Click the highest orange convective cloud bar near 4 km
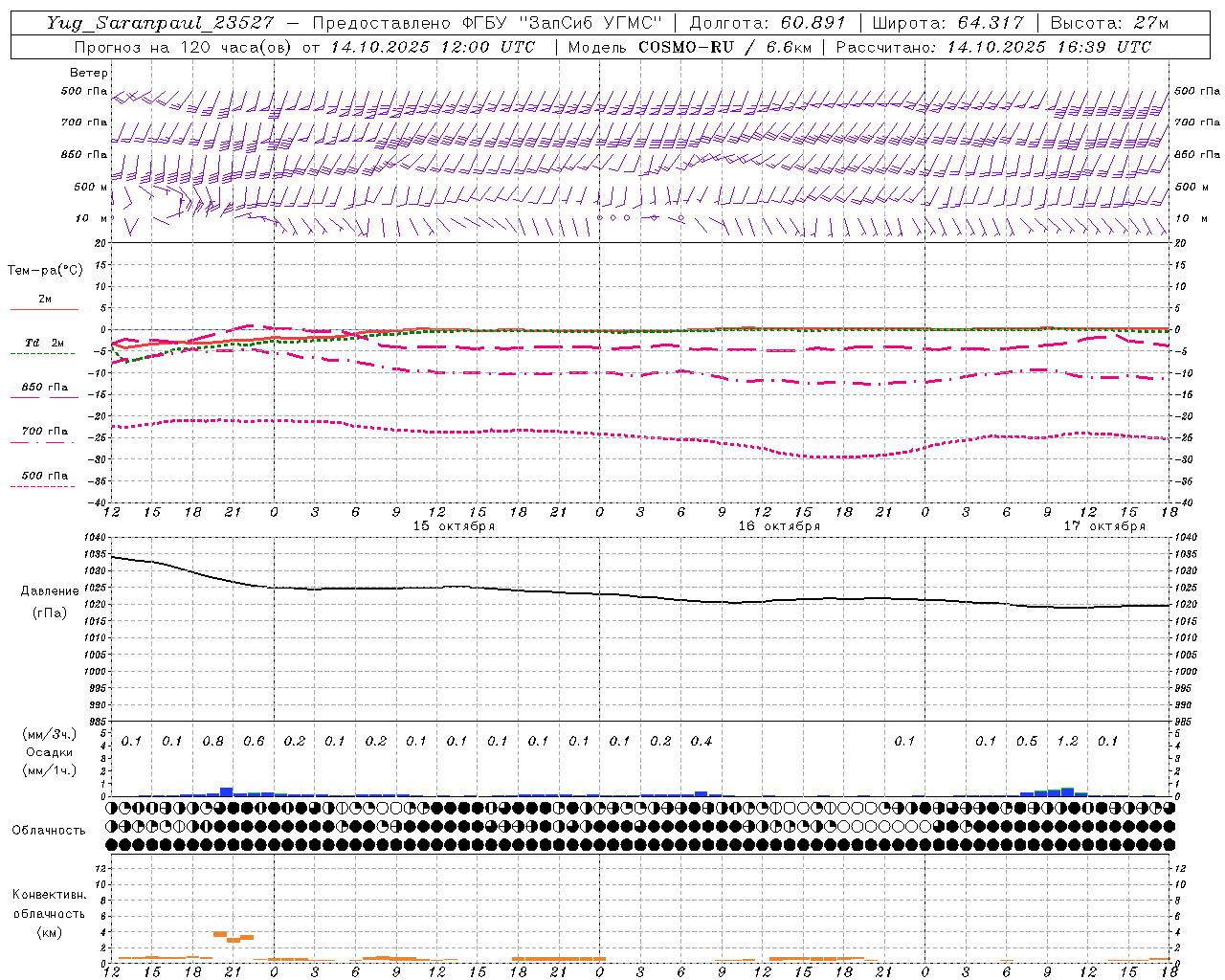 [x=220, y=934]
